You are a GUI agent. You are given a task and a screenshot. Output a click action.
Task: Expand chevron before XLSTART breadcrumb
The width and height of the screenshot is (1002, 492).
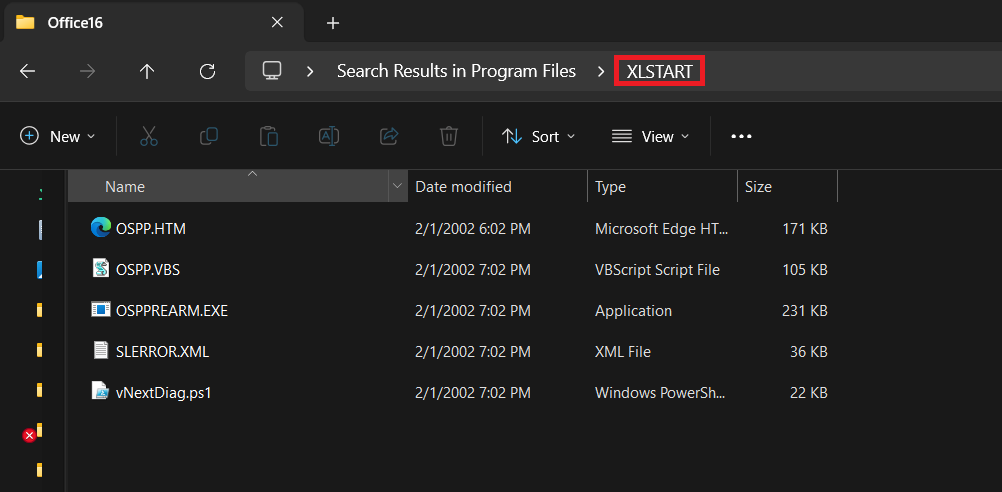(601, 71)
